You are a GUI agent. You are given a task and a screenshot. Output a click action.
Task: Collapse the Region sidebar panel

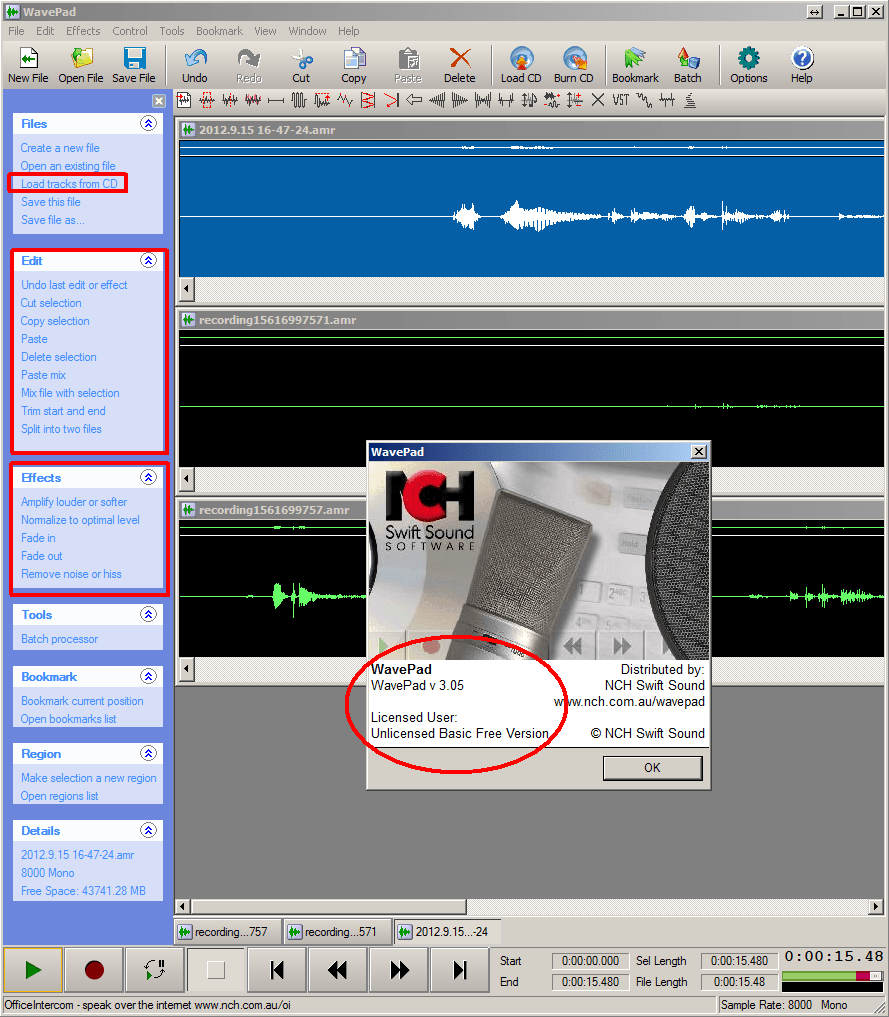coord(148,753)
